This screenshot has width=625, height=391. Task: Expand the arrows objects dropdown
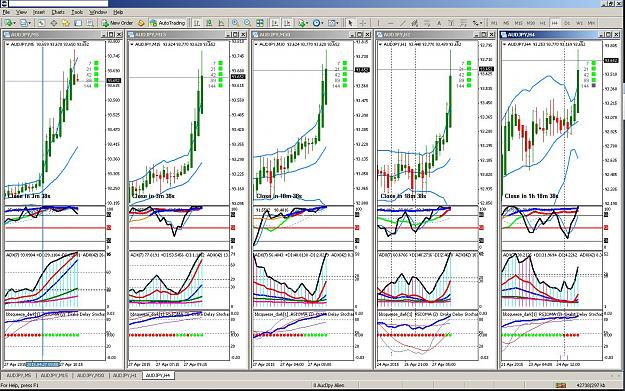click(x=481, y=23)
